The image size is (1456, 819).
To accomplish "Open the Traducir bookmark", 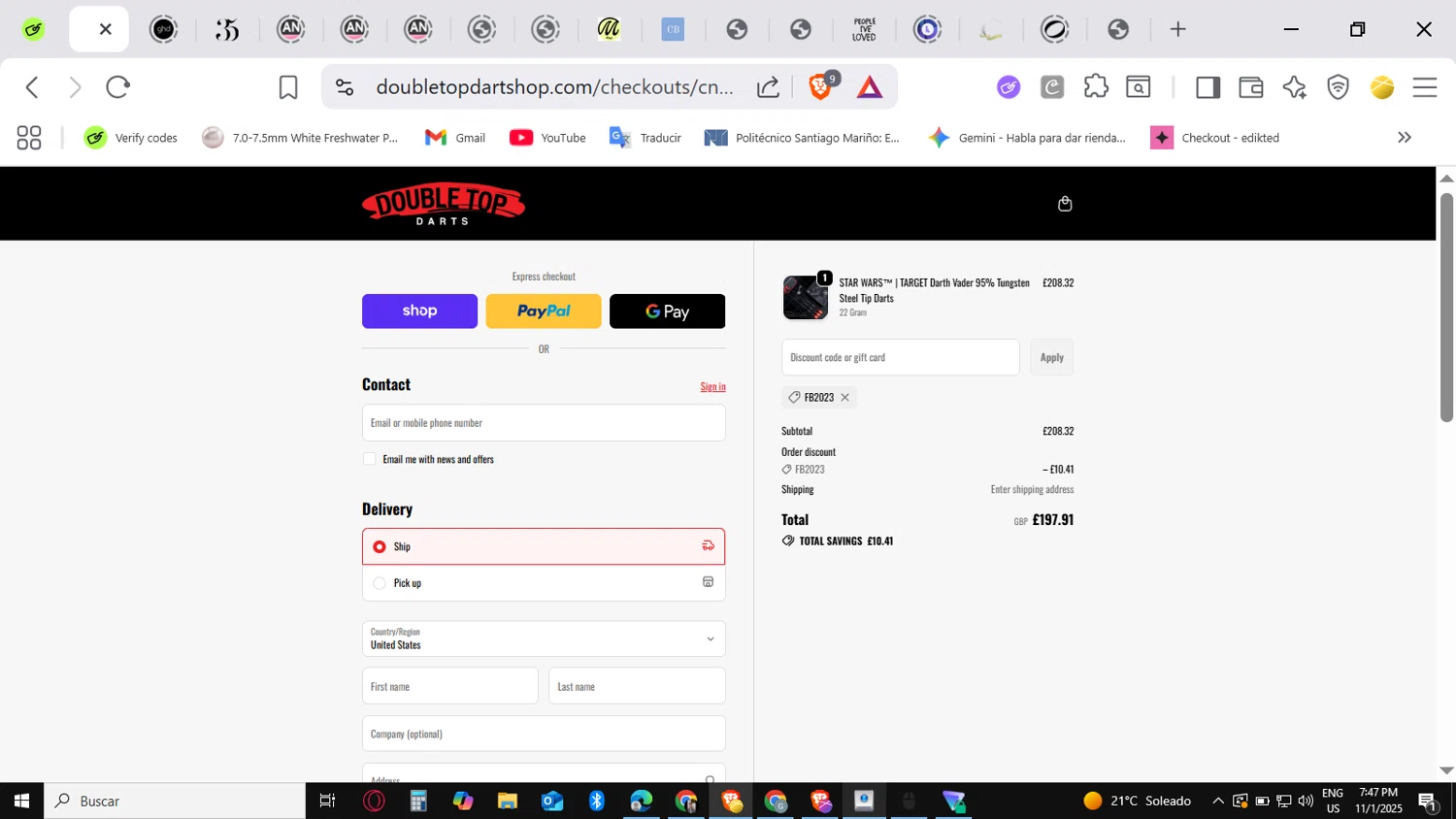I will 645,138.
